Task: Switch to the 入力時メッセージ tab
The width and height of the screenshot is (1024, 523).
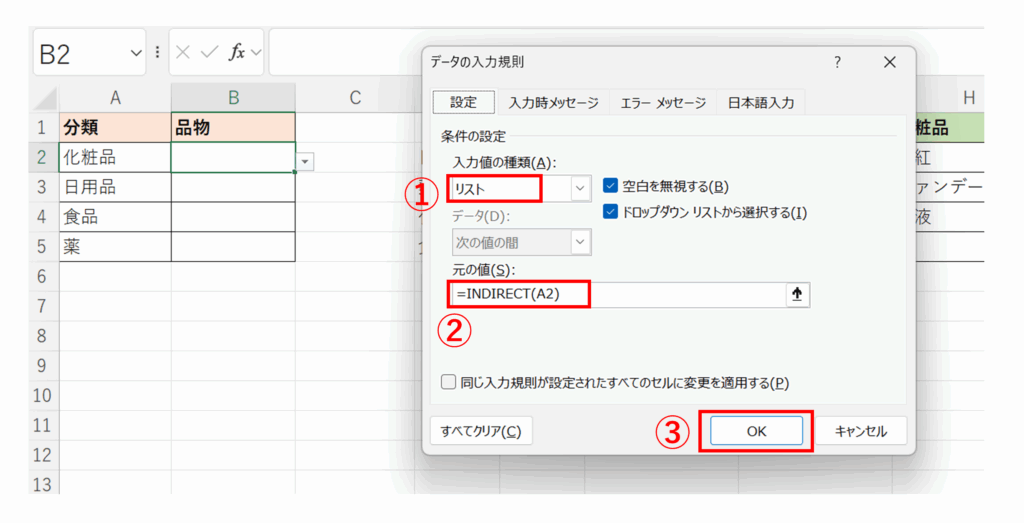Action: (x=553, y=102)
